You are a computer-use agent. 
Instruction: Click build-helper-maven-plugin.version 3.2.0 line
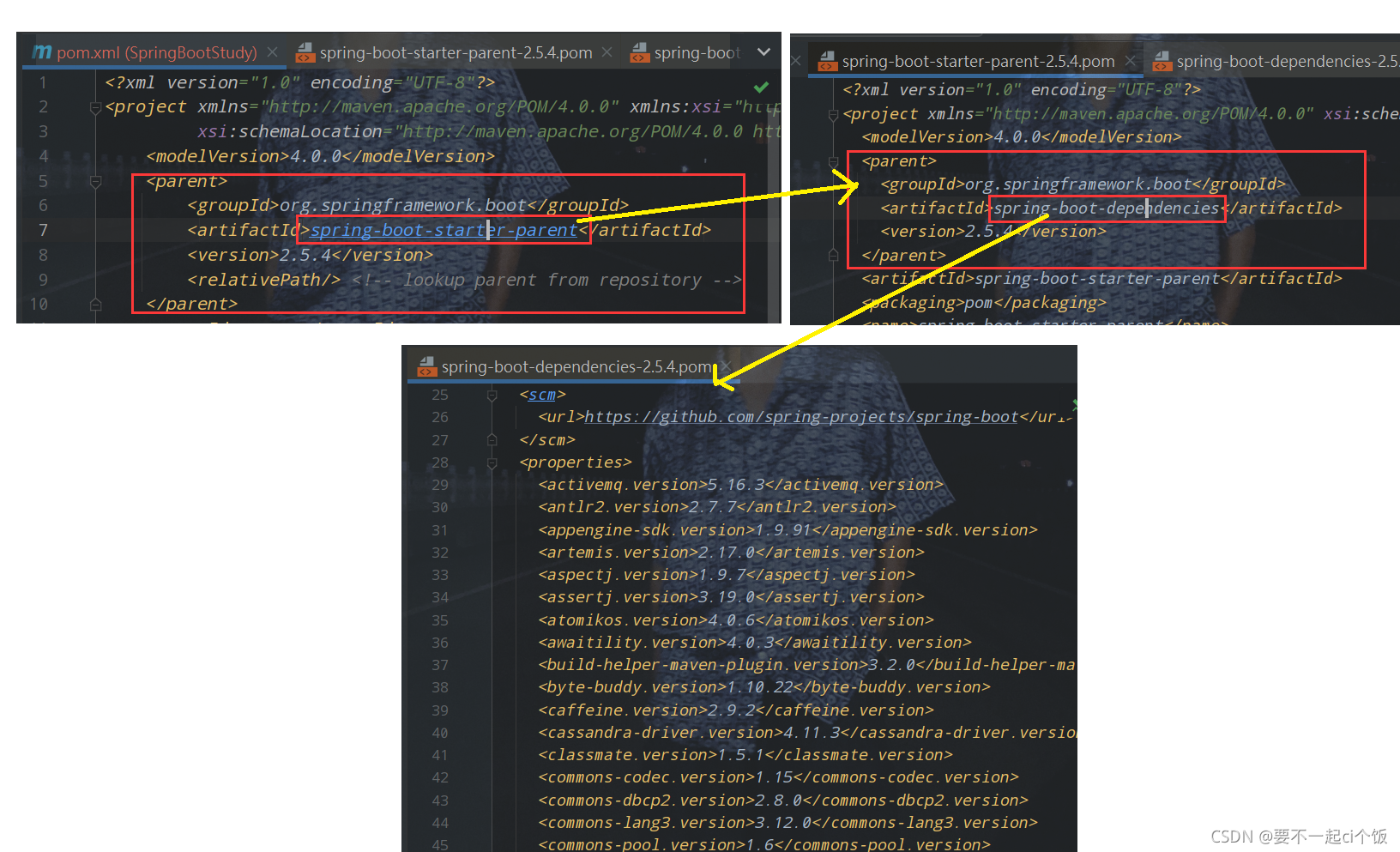click(806, 664)
